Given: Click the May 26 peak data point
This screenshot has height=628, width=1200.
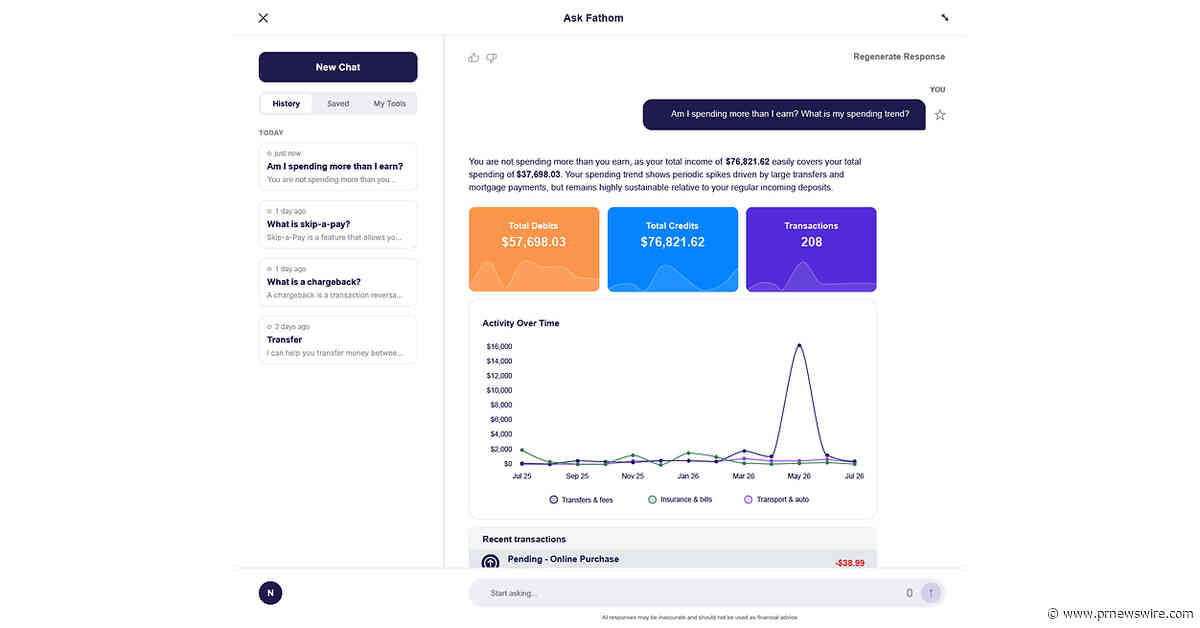Looking at the screenshot, I should click(x=799, y=346).
